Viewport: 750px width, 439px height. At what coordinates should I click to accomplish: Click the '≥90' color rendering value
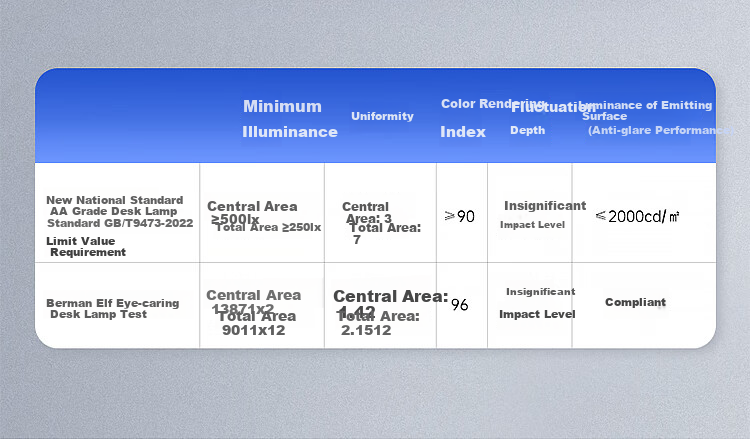coord(459,216)
